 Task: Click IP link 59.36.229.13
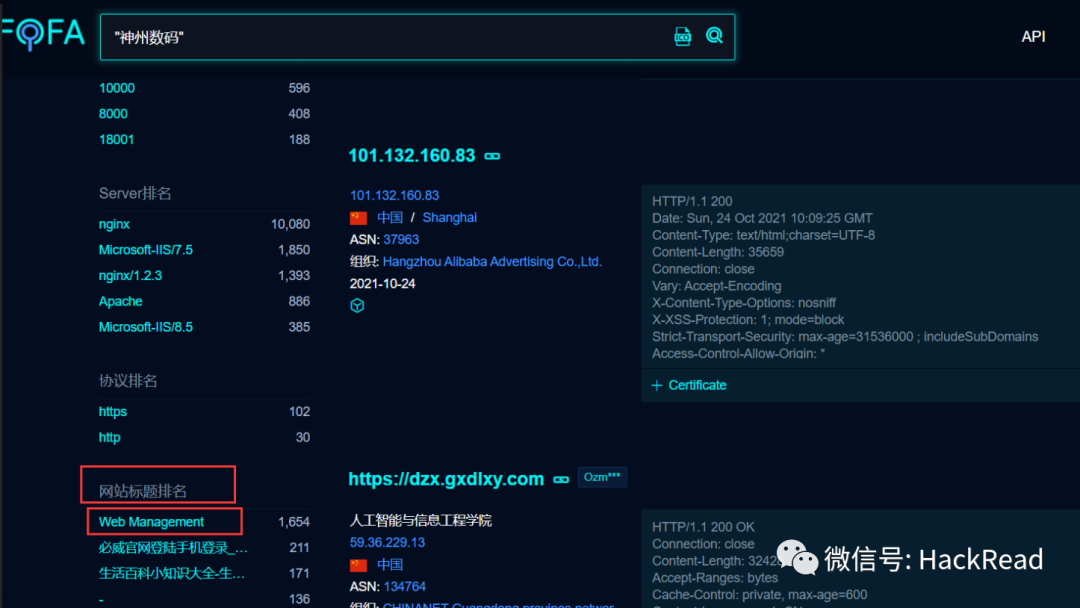[387, 543]
